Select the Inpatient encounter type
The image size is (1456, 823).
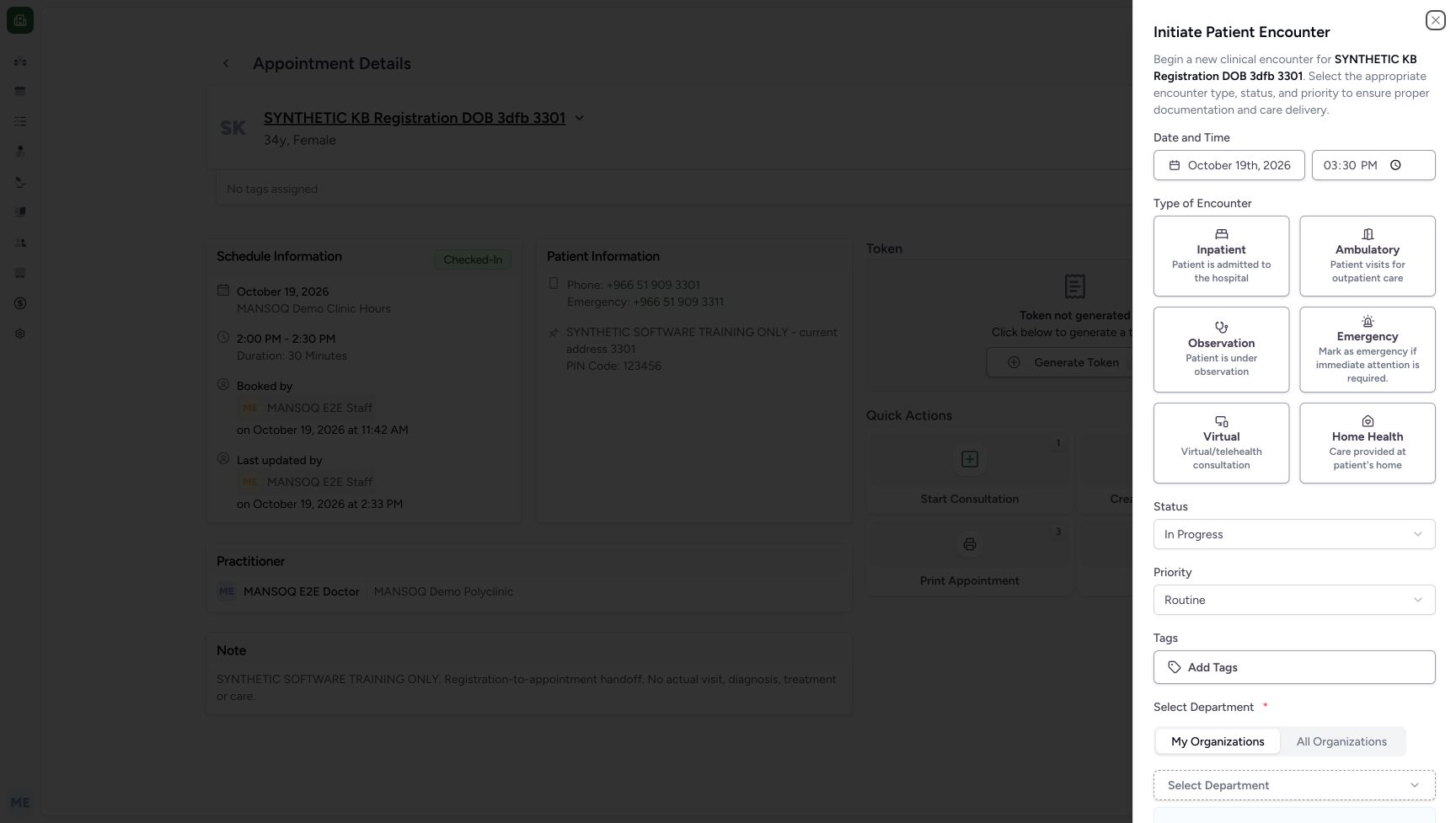(1221, 256)
